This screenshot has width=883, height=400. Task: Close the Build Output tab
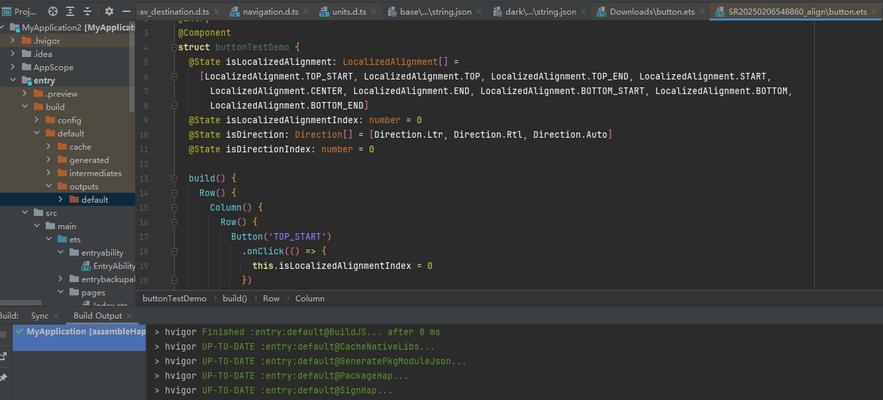point(128,316)
